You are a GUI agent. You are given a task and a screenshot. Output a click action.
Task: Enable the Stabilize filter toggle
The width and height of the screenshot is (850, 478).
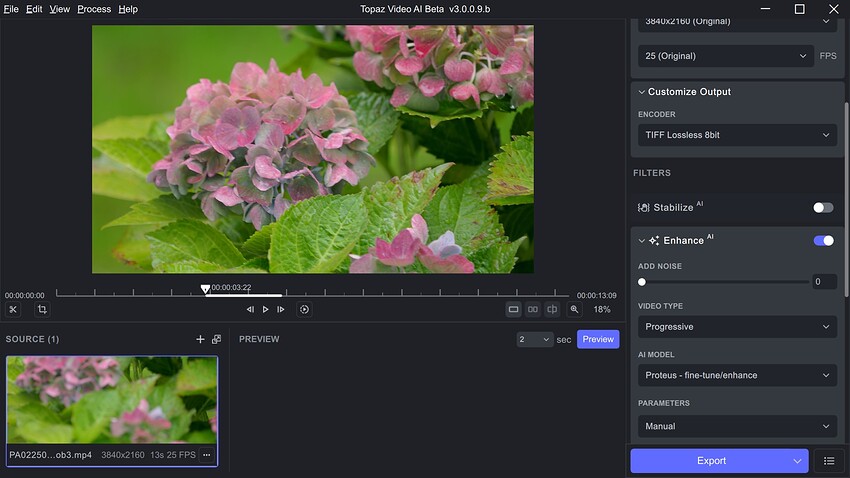pyautogui.click(x=823, y=208)
